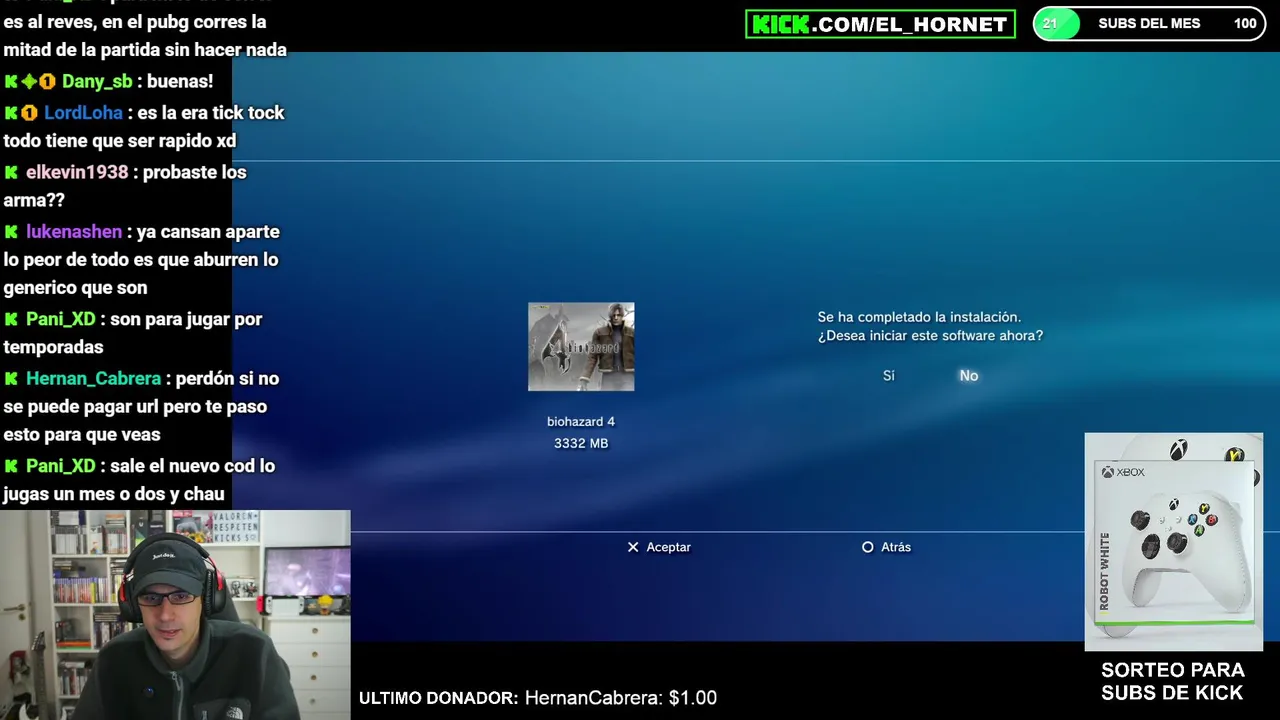Click the "¿Desea iniciar este software ahora?" question
This screenshot has width=1280, height=720.
(x=930, y=336)
